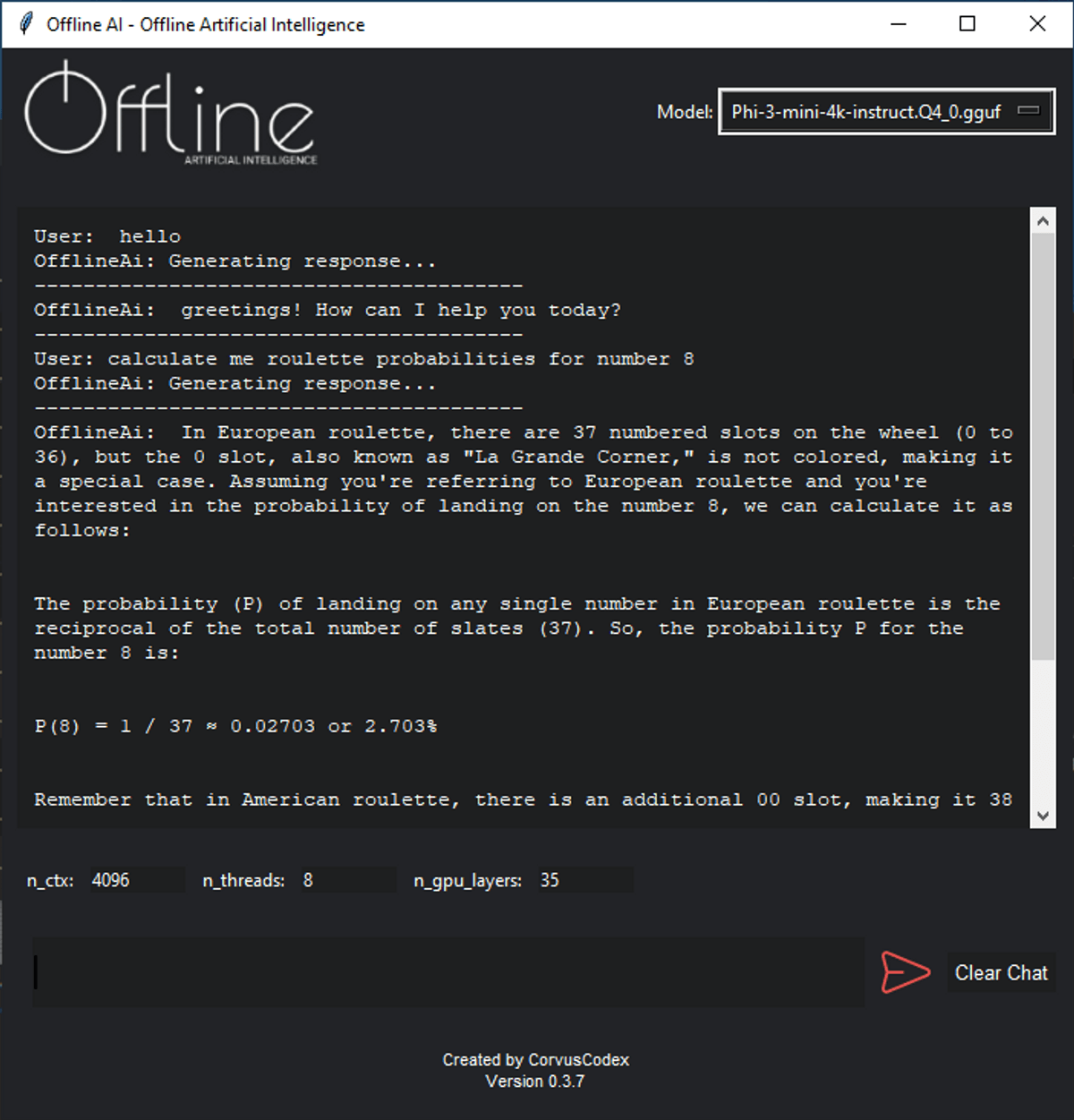Send message with red arrow icon
Image resolution: width=1074 pixels, height=1120 pixels.
point(905,972)
